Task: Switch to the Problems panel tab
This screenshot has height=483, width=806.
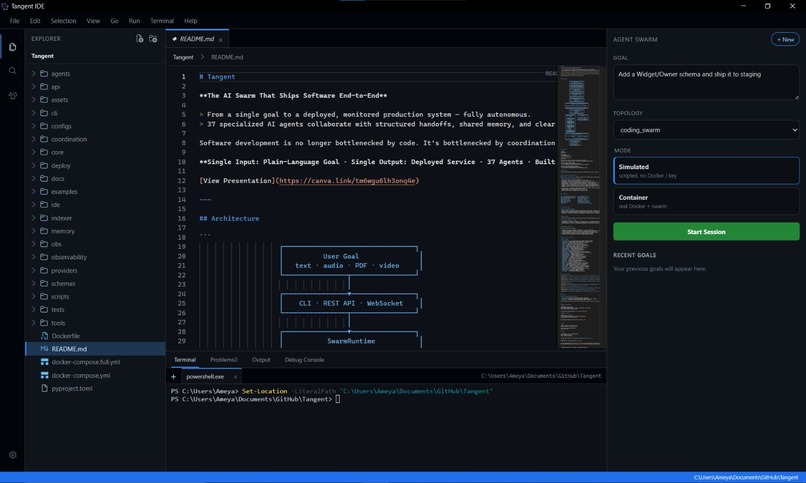Action: tap(224, 360)
